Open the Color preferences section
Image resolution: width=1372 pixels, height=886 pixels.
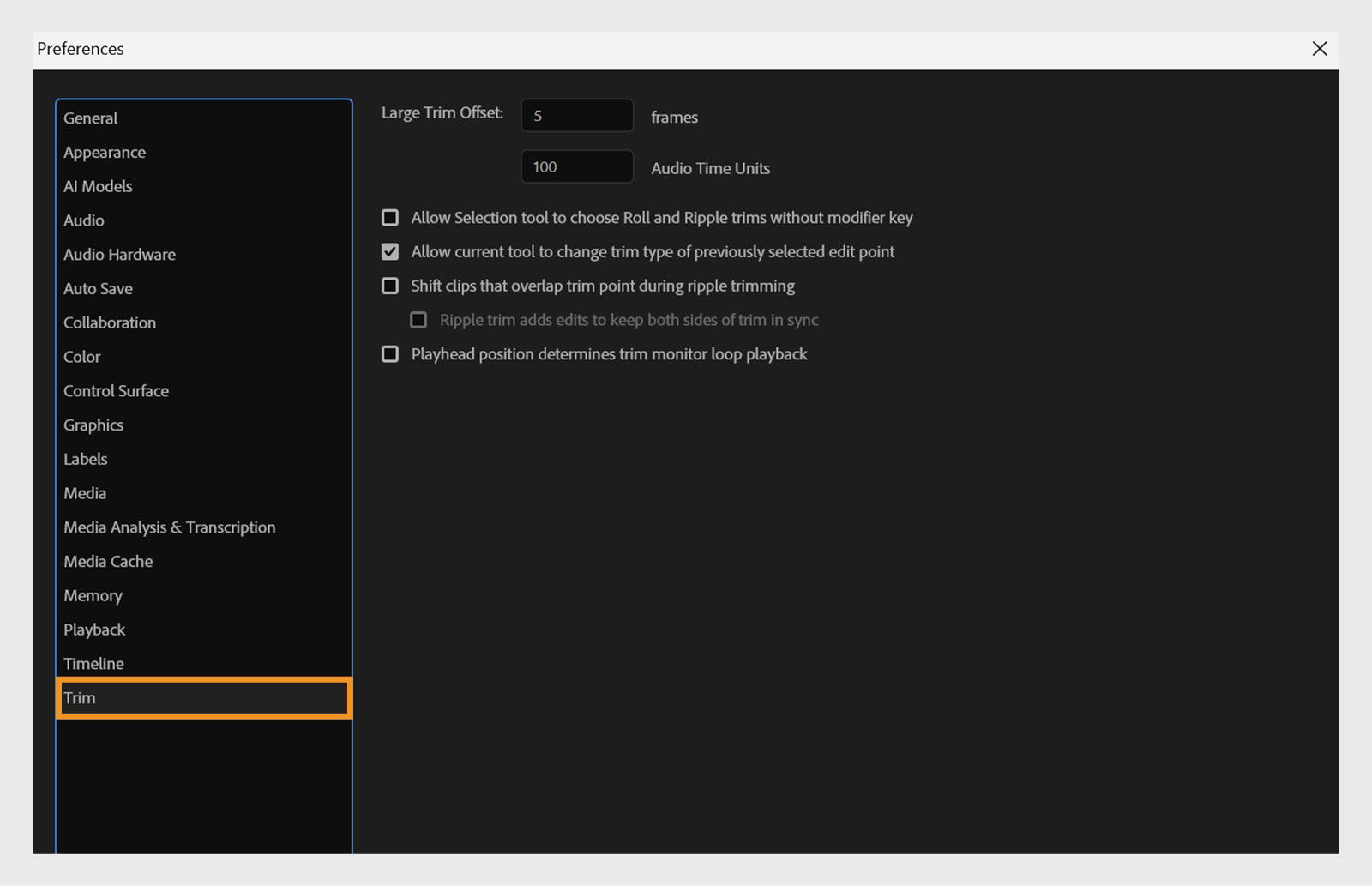pos(81,357)
